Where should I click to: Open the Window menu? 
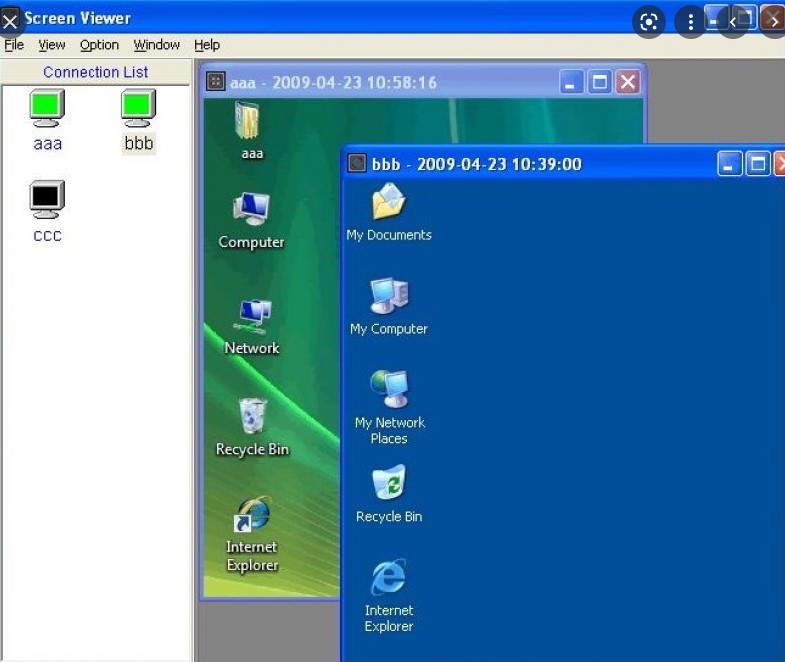pyautogui.click(x=156, y=45)
